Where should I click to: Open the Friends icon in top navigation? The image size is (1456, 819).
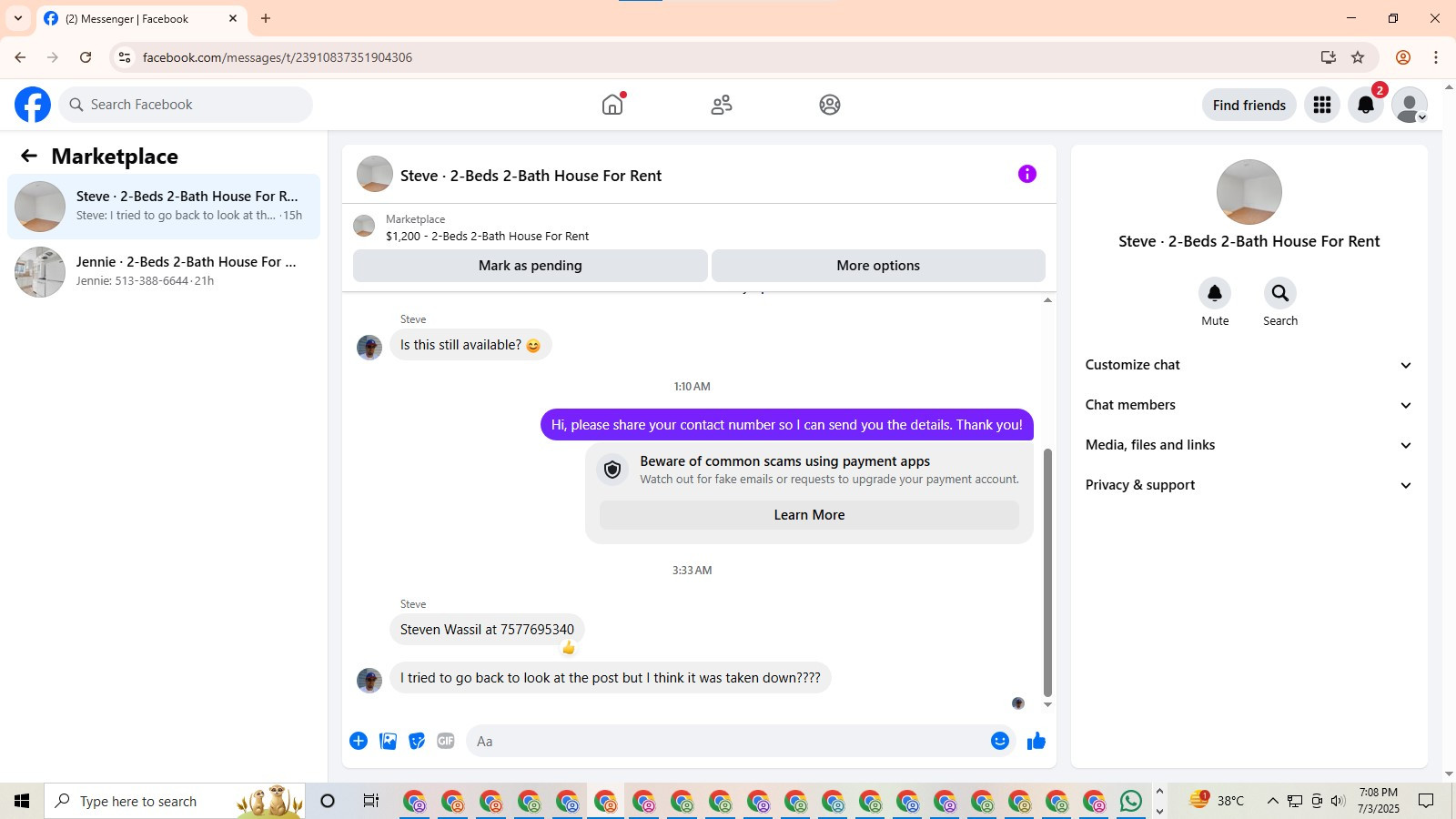point(722,105)
